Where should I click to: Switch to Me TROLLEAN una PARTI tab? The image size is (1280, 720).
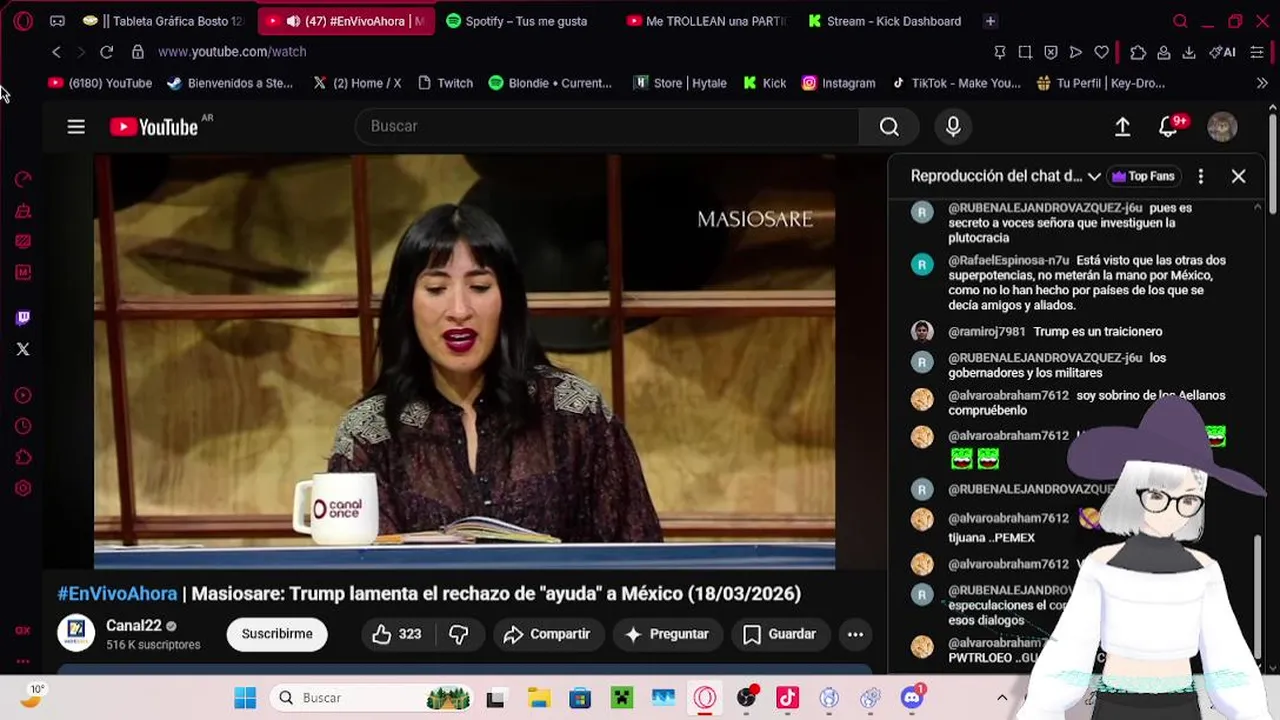[x=708, y=21]
